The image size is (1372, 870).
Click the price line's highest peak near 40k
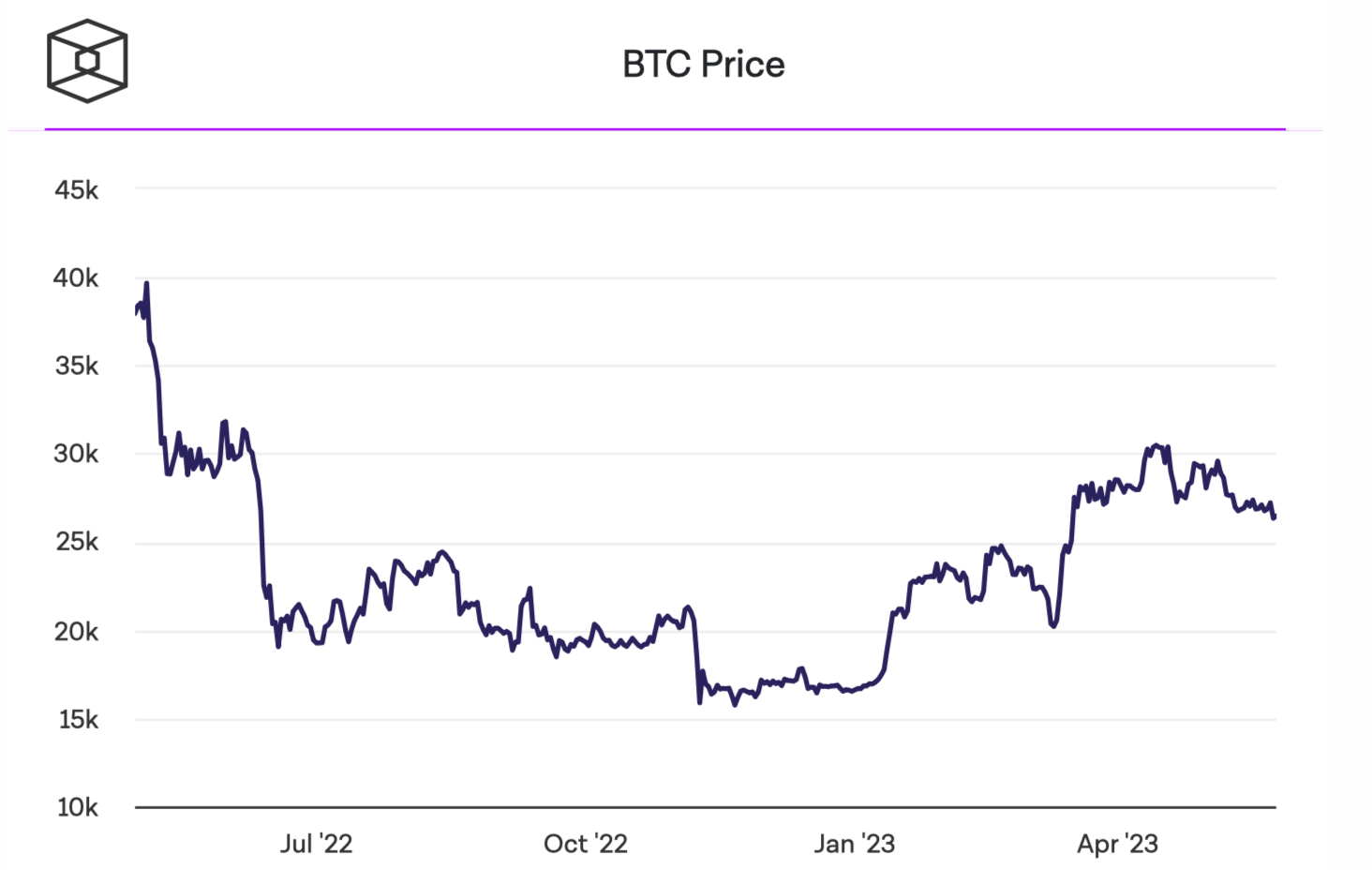click(146, 283)
